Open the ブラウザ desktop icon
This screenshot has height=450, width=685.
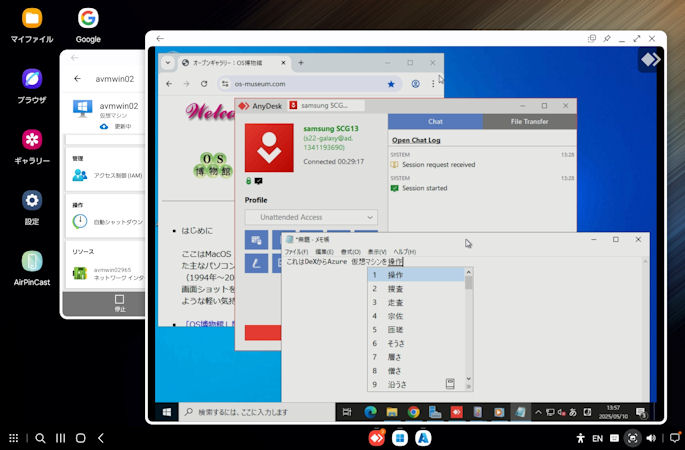[x=32, y=87]
